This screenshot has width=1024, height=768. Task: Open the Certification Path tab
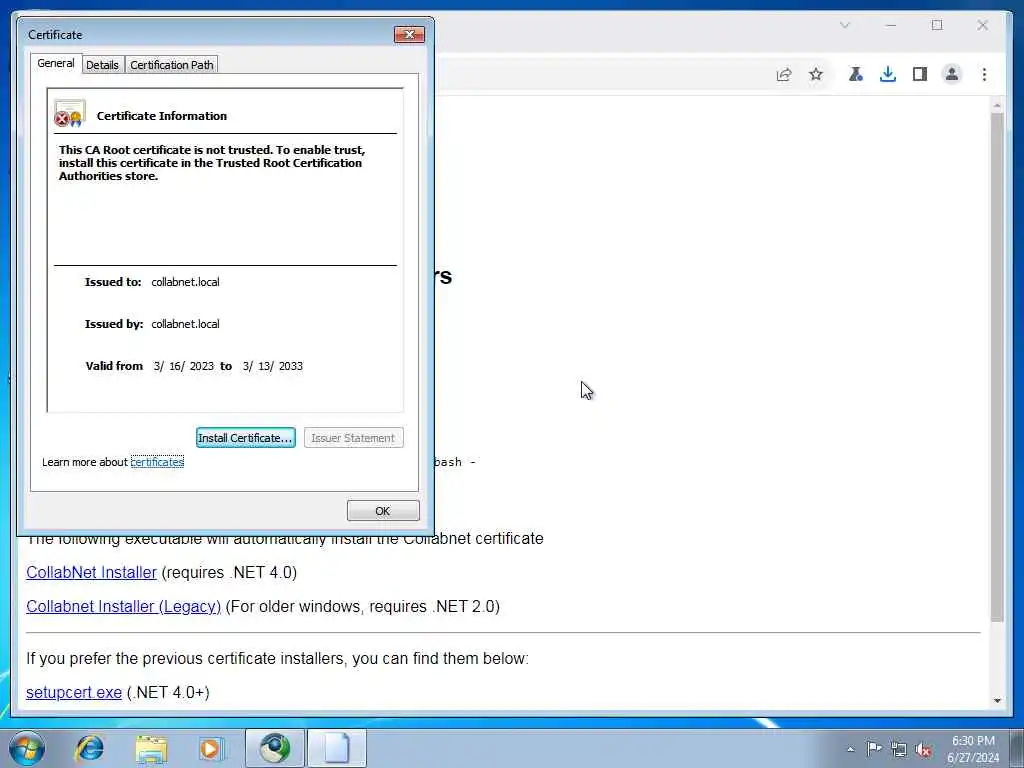(172, 65)
